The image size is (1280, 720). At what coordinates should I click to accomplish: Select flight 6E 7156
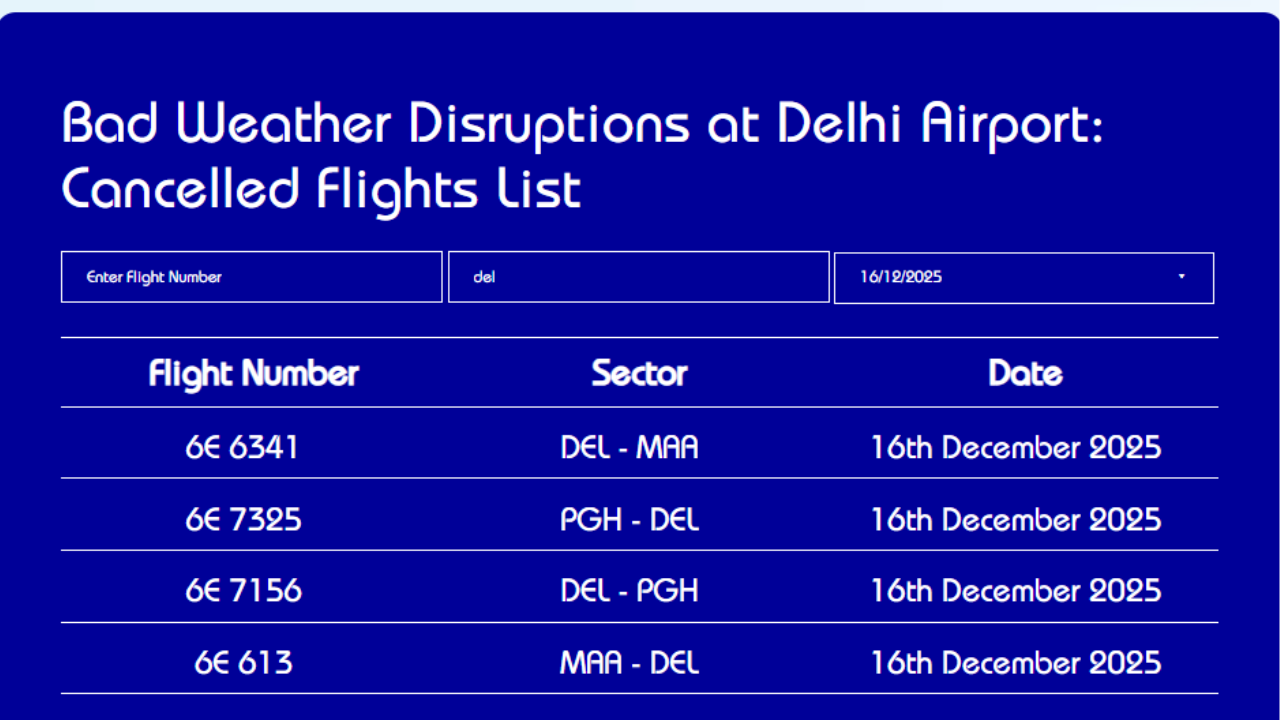coord(243,590)
